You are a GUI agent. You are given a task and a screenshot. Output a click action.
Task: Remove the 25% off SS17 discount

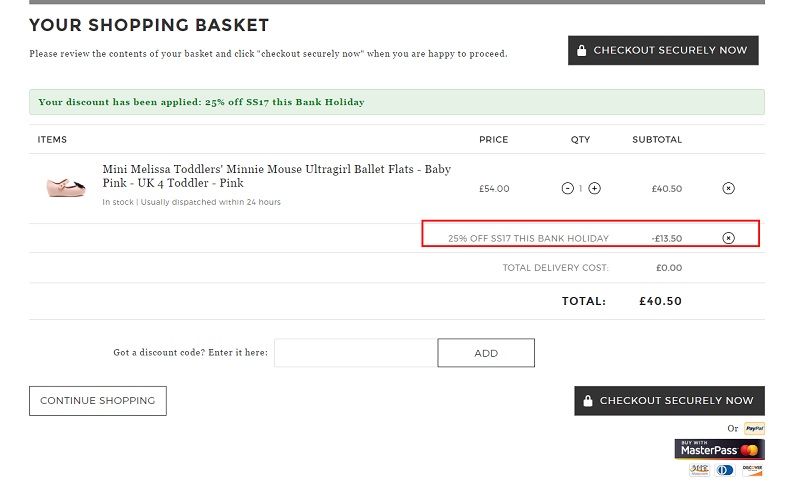pos(728,238)
